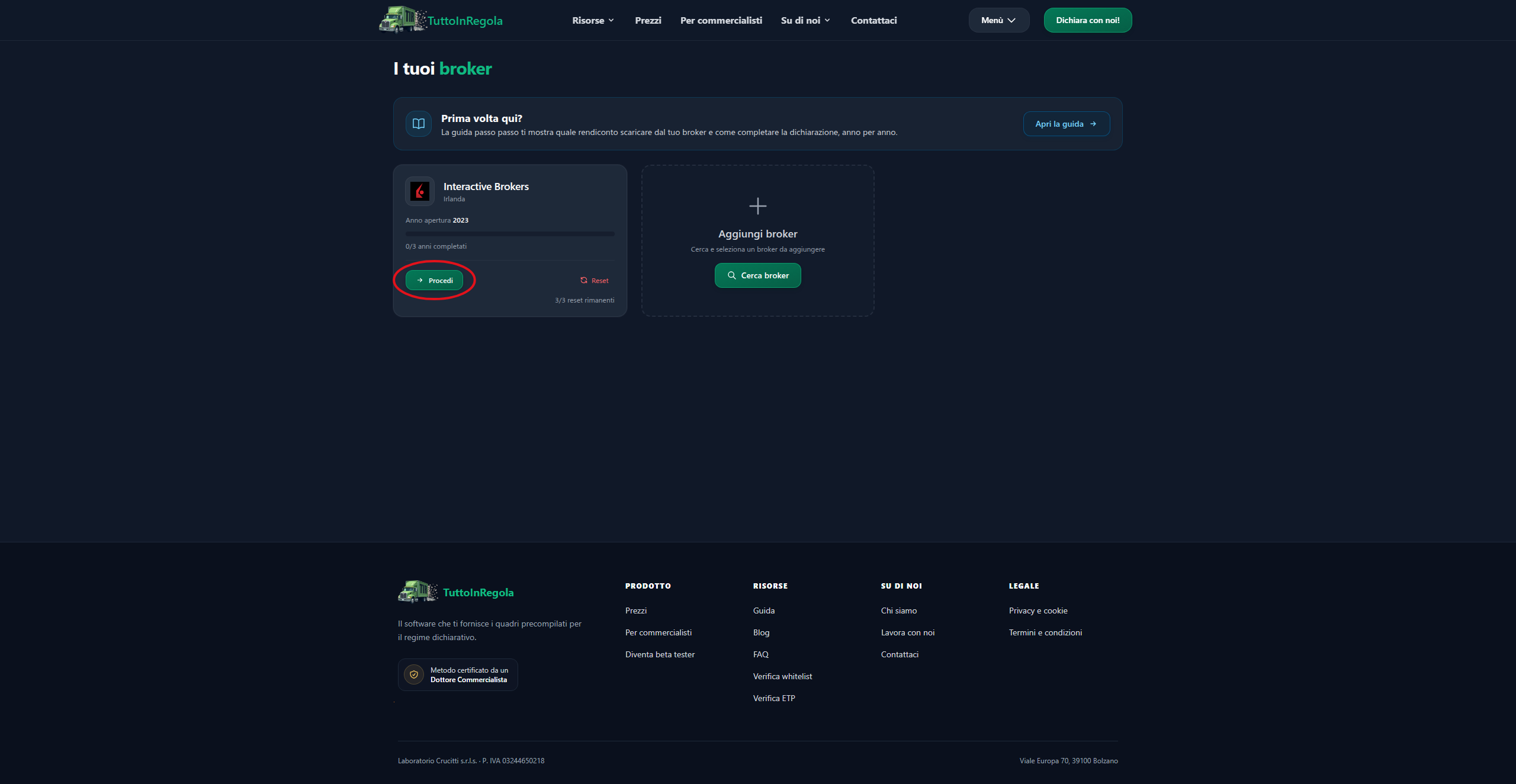Viewport: 1516px width, 784px height.
Task: Click the Procedi button
Action: pos(434,280)
